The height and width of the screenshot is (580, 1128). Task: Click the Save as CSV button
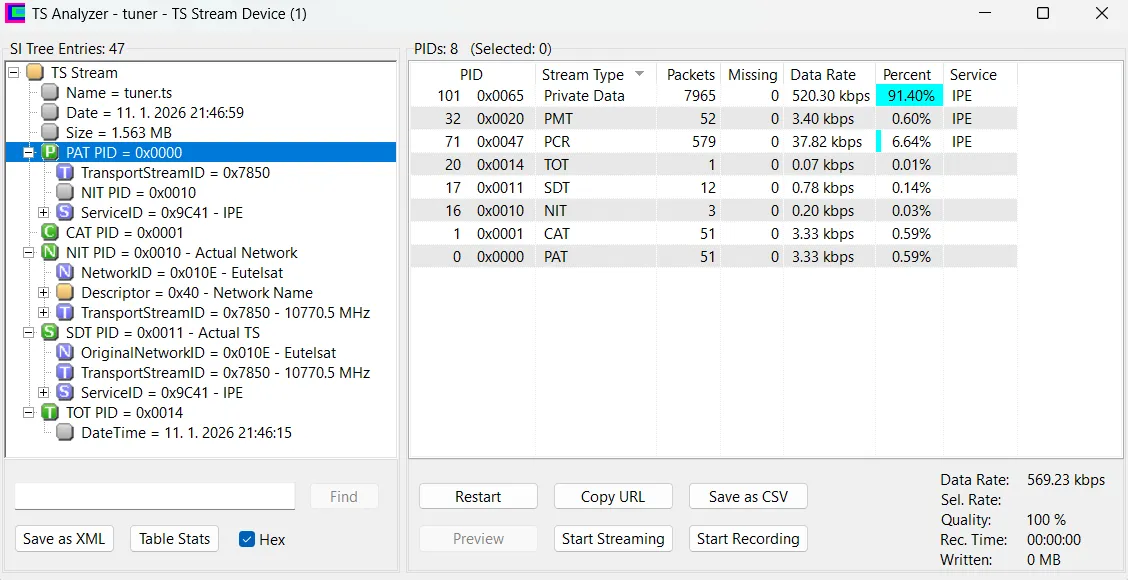(x=748, y=497)
